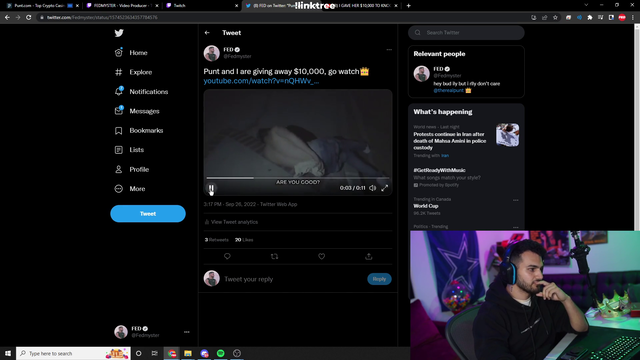Image resolution: width=640 pixels, height=360 pixels.
Task: Open Discord from the taskbar
Action: coord(204,353)
